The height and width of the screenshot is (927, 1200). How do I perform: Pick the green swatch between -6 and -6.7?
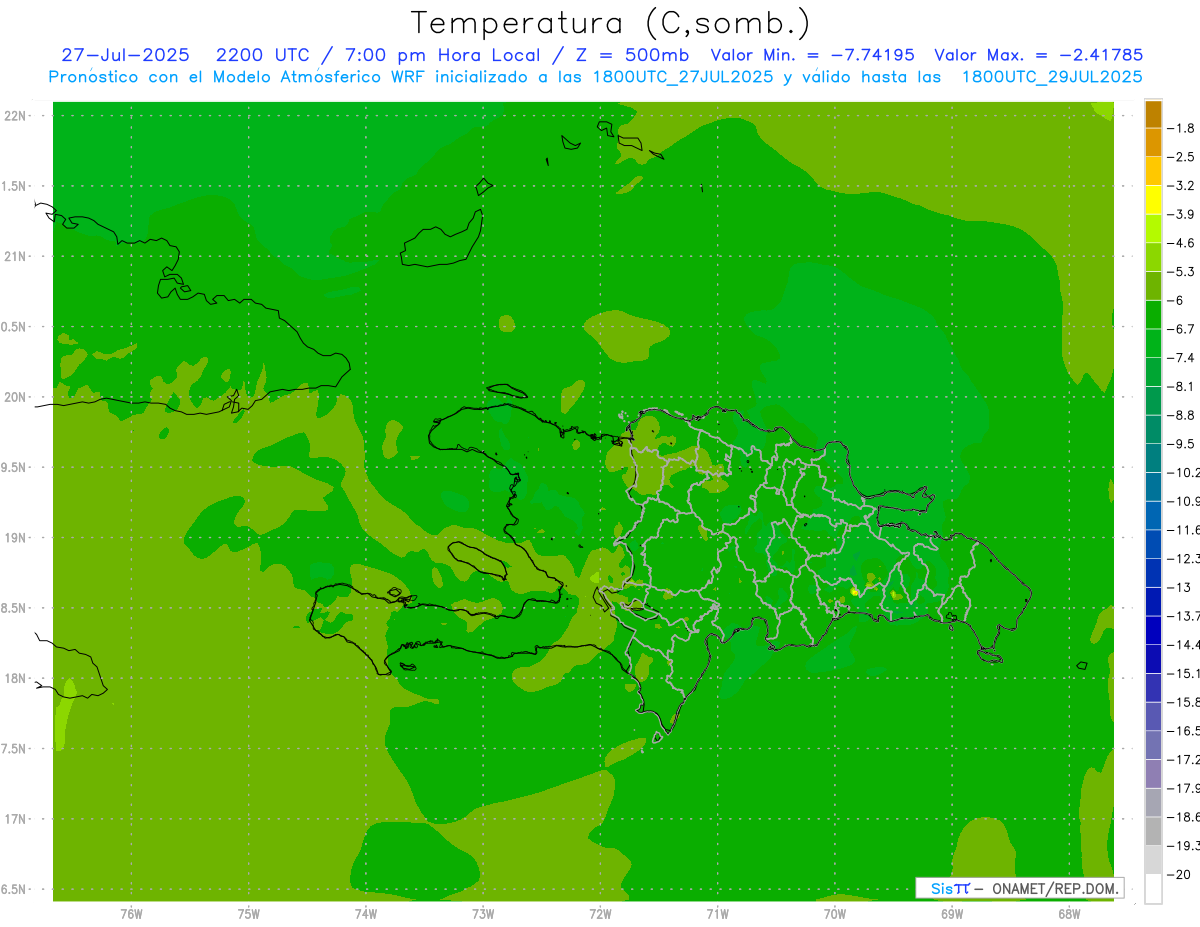pyautogui.click(x=1153, y=314)
